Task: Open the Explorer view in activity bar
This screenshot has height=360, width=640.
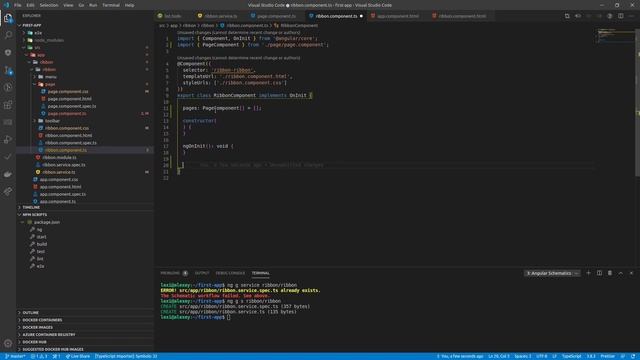Action: click(8, 18)
